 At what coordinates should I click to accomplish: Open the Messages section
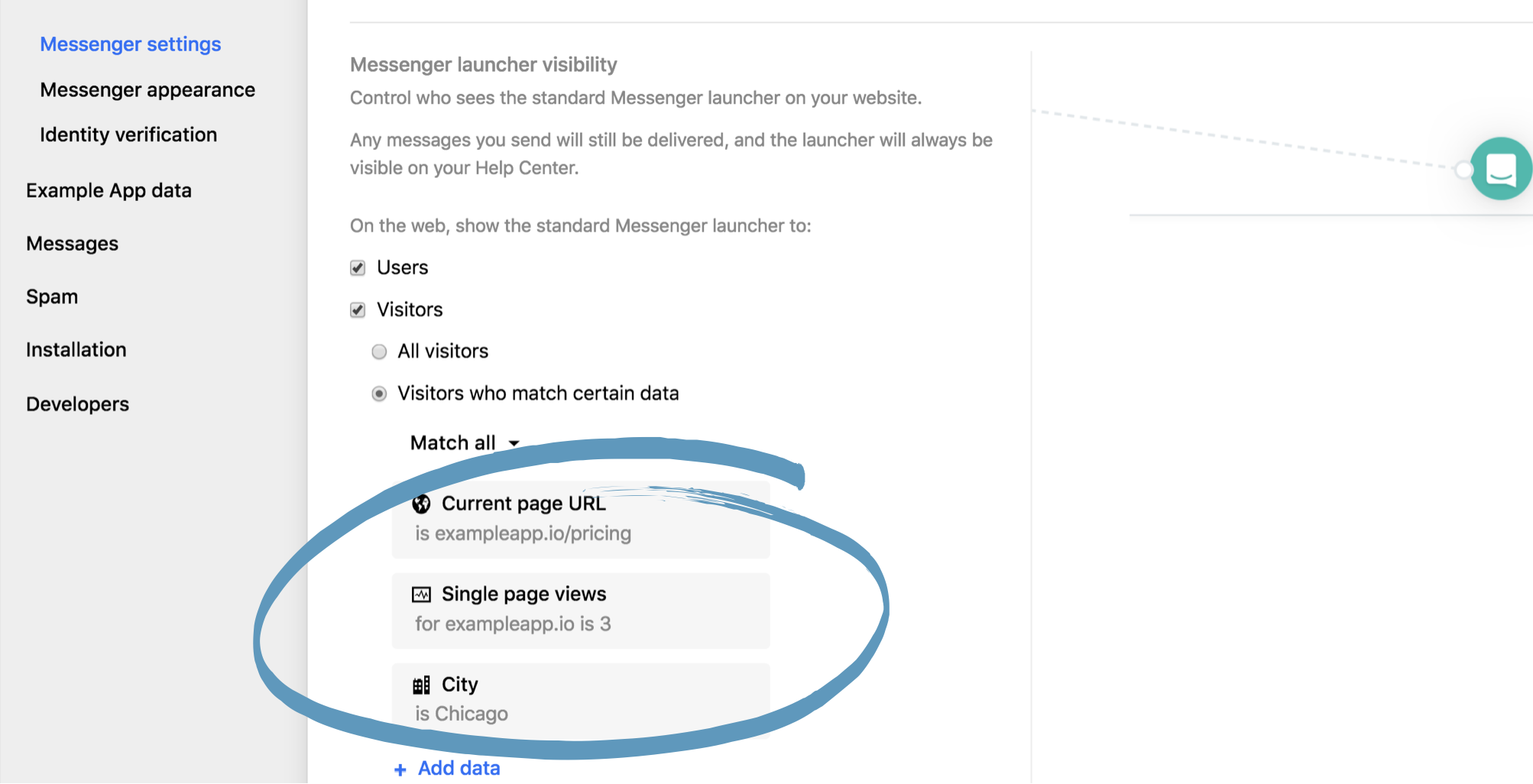click(x=72, y=243)
